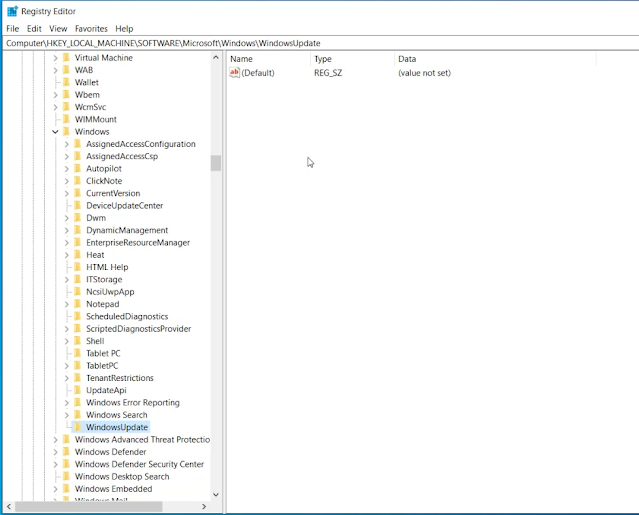The width and height of the screenshot is (639, 515).
Task: Click the AssignedAccessCsp folder icon
Action: click(77, 156)
